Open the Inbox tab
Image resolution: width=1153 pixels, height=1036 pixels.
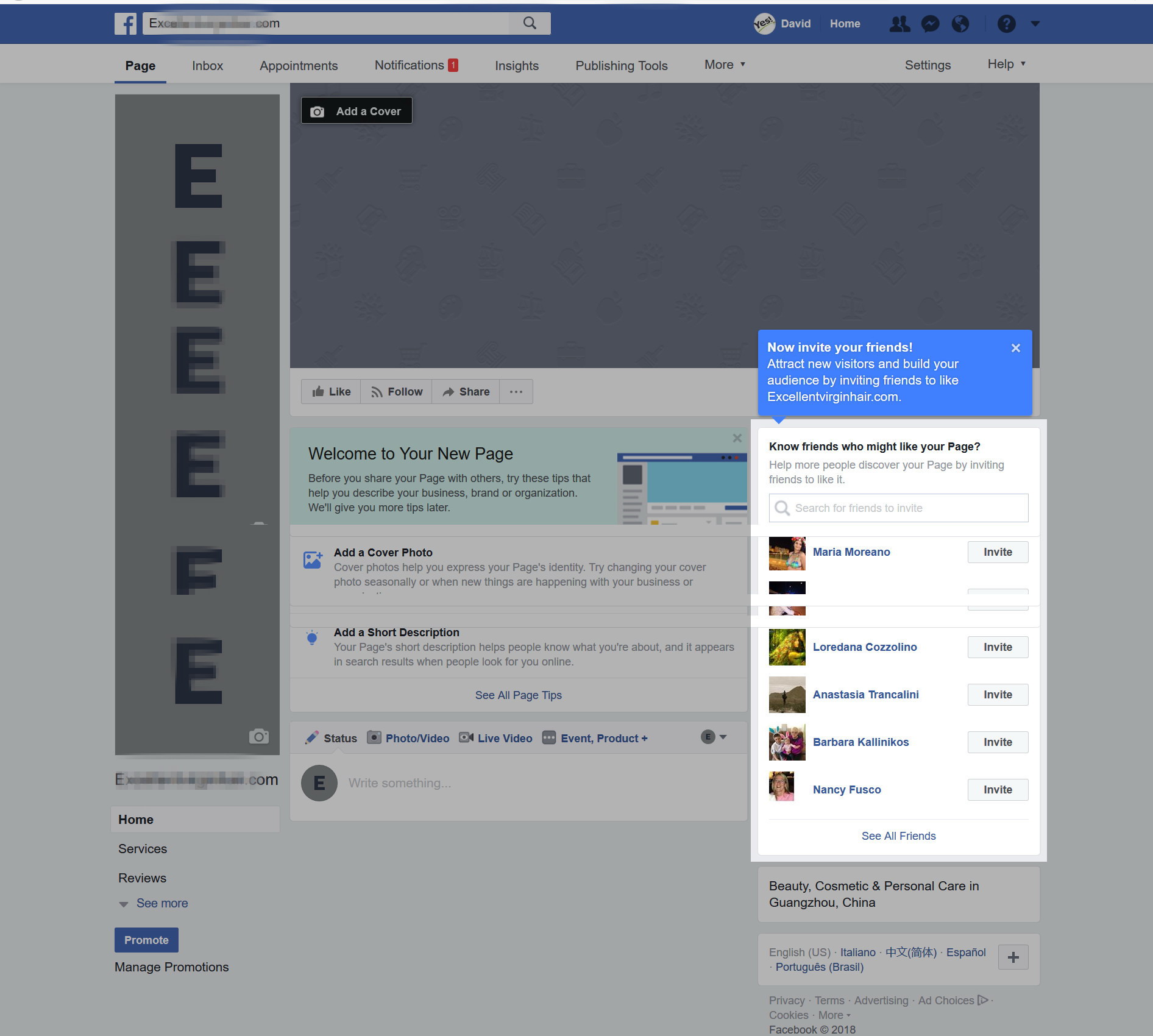tap(207, 66)
